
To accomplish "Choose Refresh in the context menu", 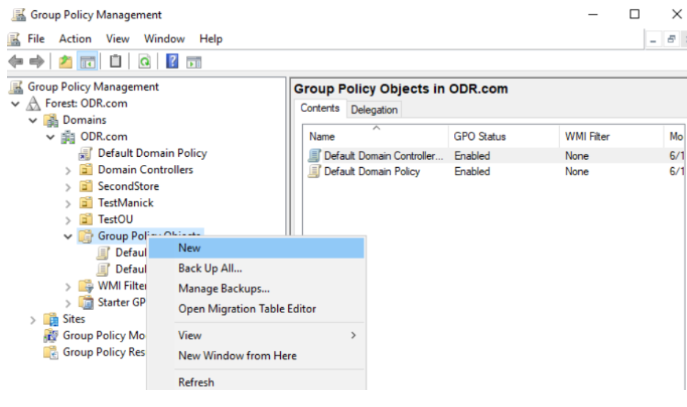I will (x=256, y=382).
